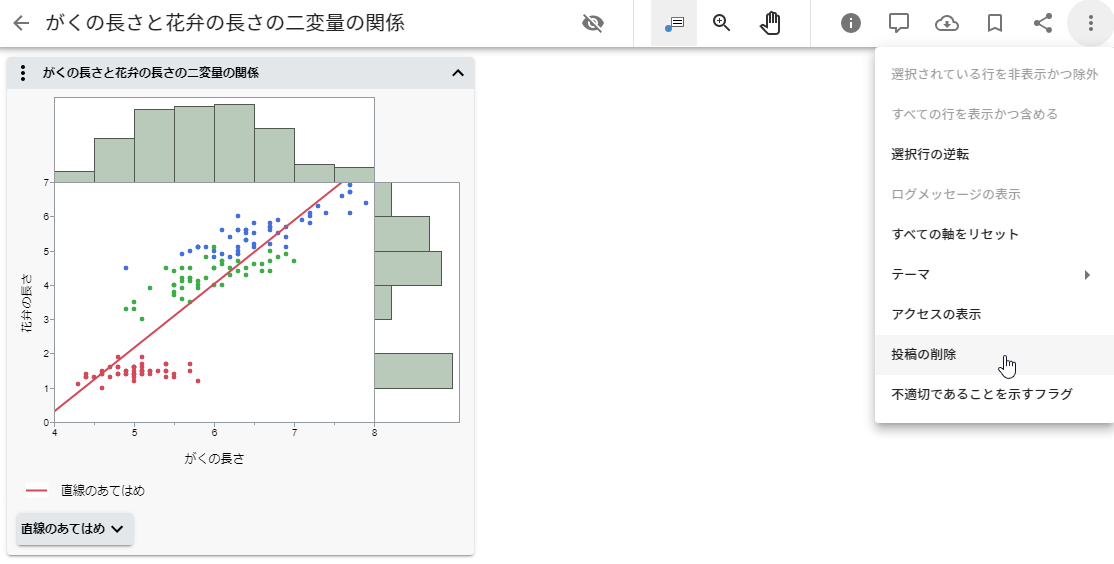Click the red line legend swatch
1114x564 pixels.
tap(37, 490)
